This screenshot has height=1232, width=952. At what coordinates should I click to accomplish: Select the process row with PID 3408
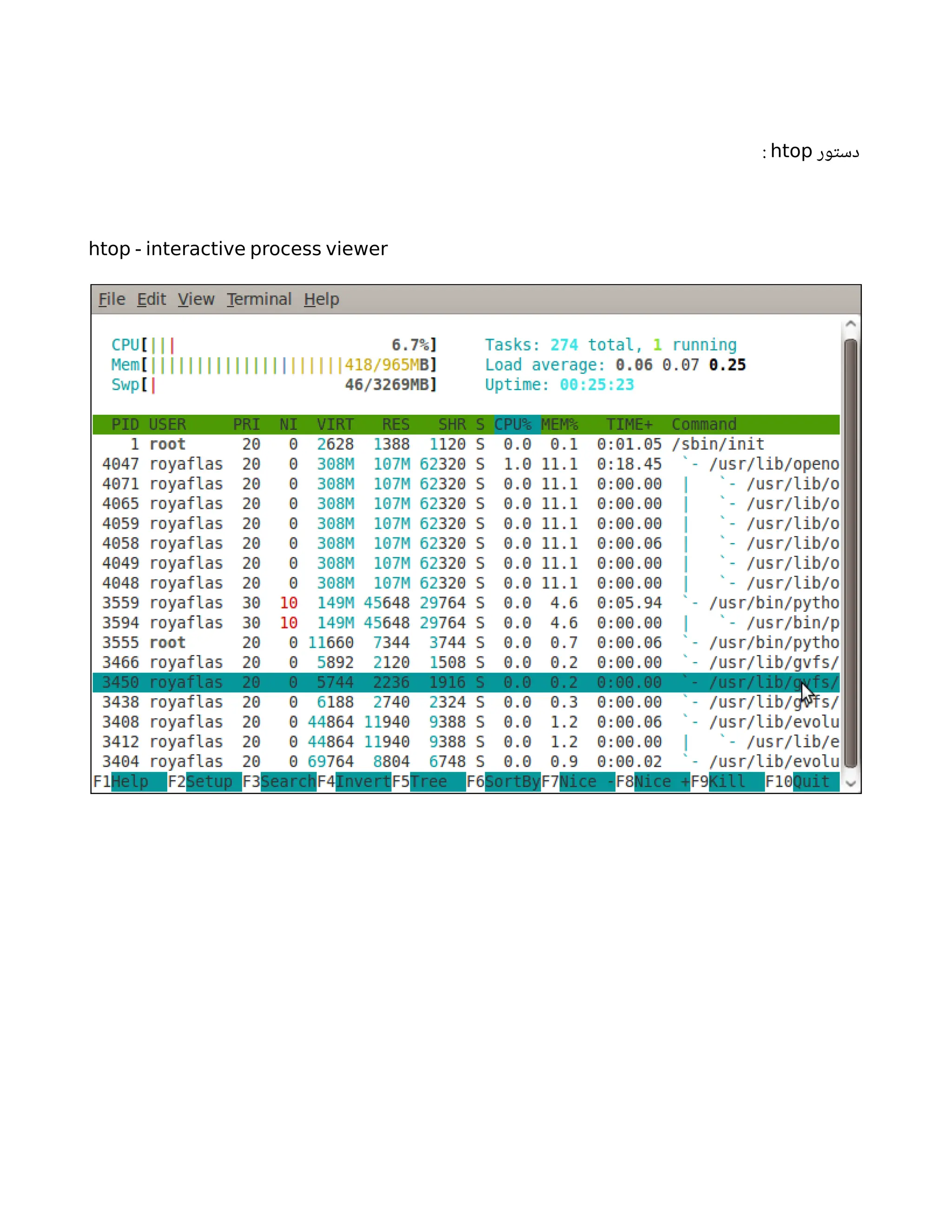pos(466,722)
